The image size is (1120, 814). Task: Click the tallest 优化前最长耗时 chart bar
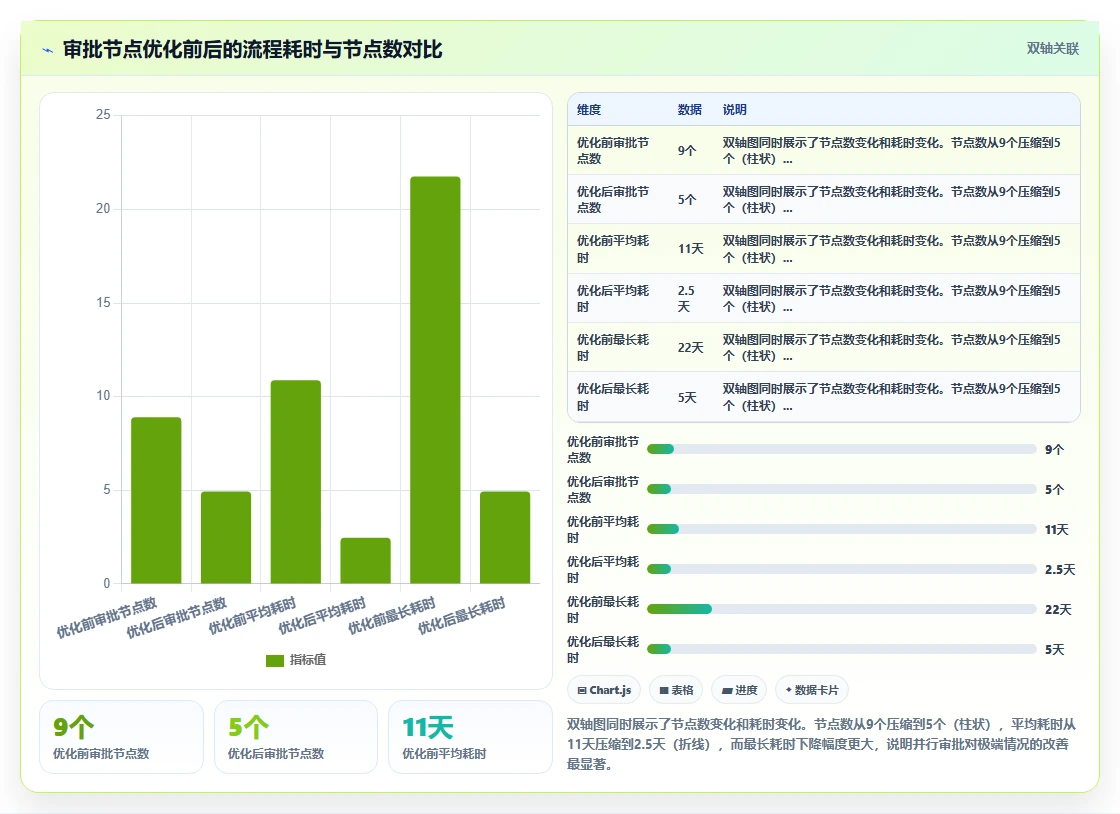435,380
